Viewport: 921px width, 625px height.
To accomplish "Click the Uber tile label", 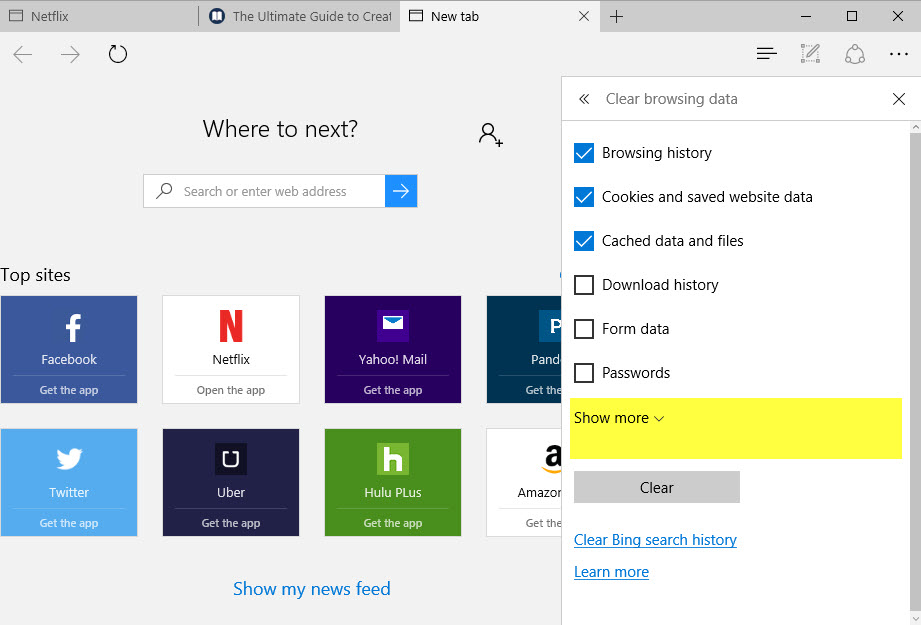I will click(x=231, y=492).
